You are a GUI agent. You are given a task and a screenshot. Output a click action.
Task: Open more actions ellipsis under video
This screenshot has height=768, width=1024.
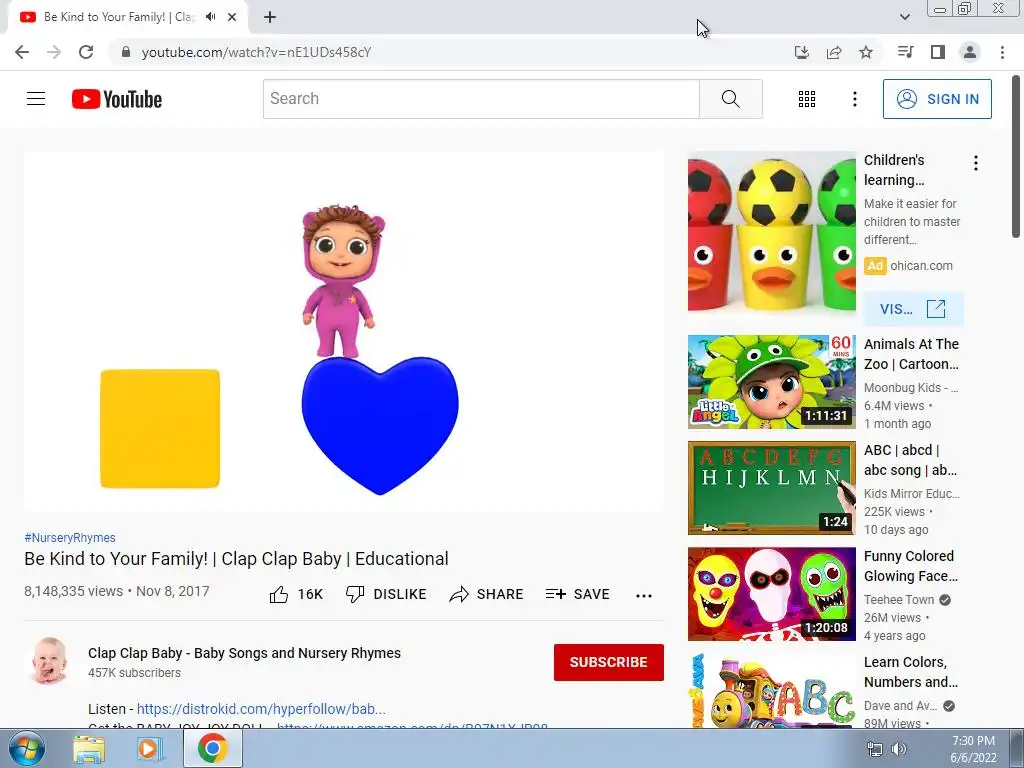(644, 595)
